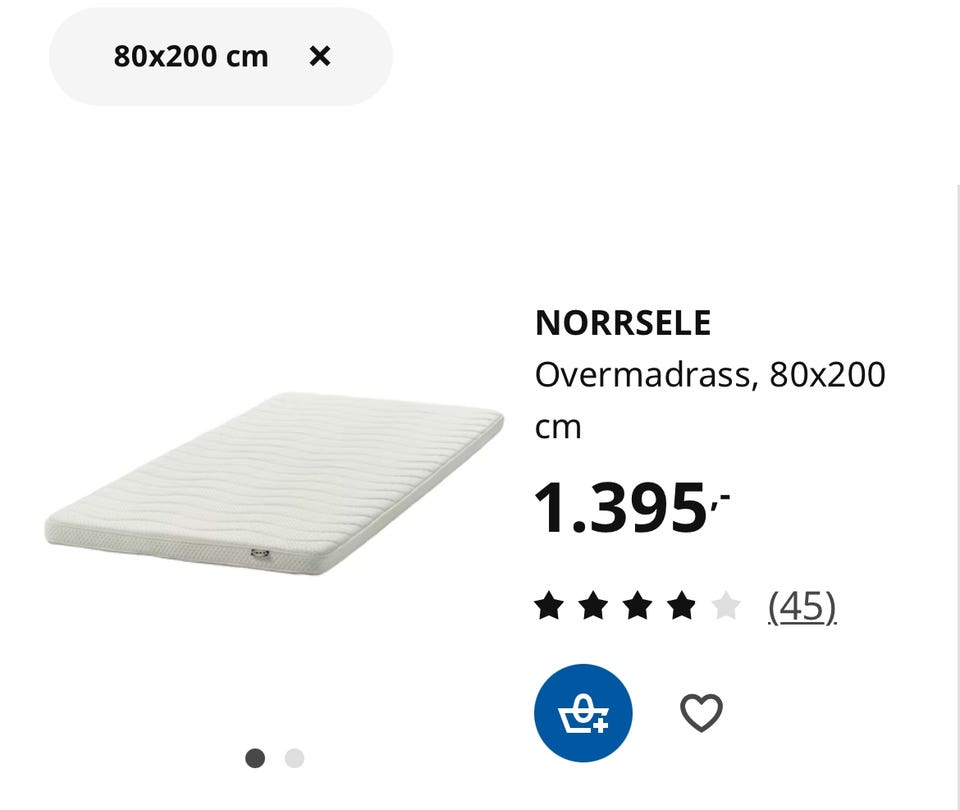The image size is (960, 810).
Task: Click the small IKEA tag on the mattress
Action: (x=260, y=553)
